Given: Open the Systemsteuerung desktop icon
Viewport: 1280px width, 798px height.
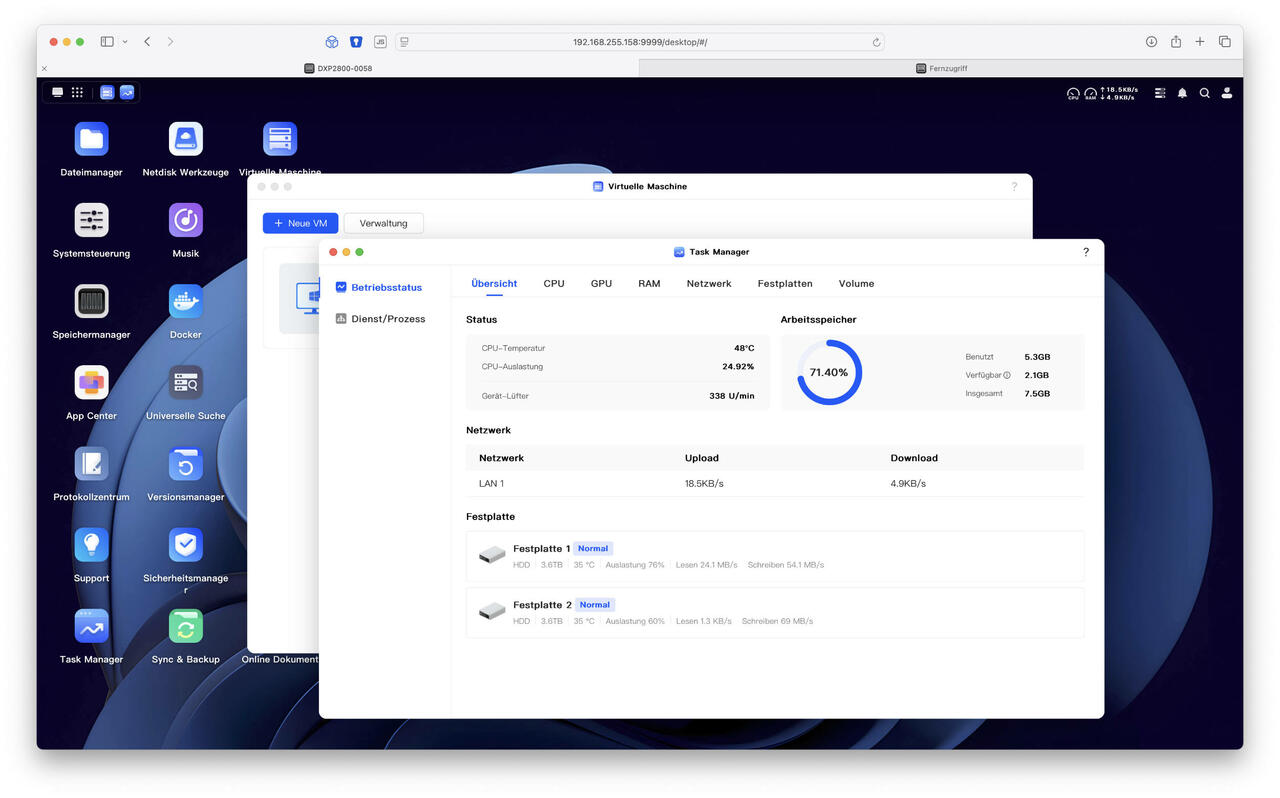Looking at the screenshot, I should (91, 220).
